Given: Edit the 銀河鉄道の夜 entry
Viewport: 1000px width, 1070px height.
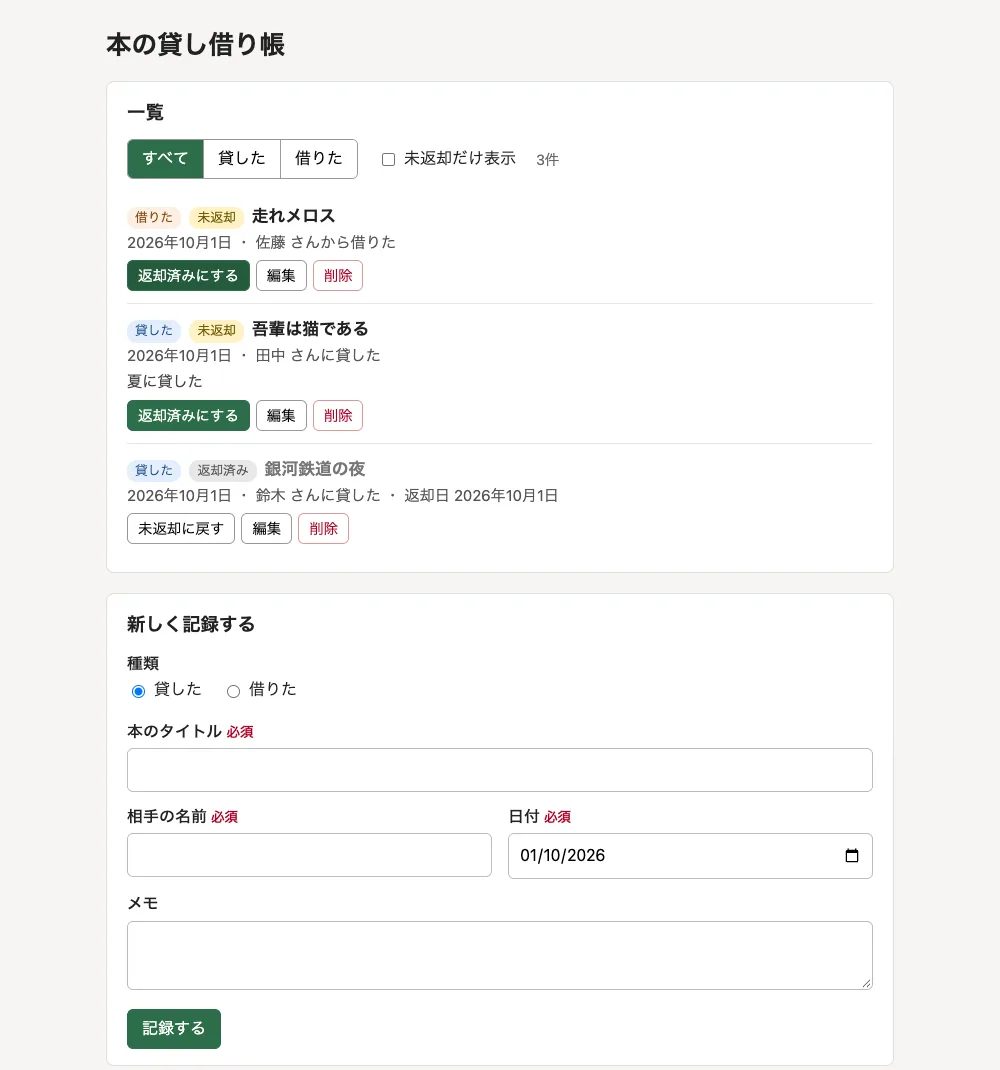Looking at the screenshot, I should [266, 528].
